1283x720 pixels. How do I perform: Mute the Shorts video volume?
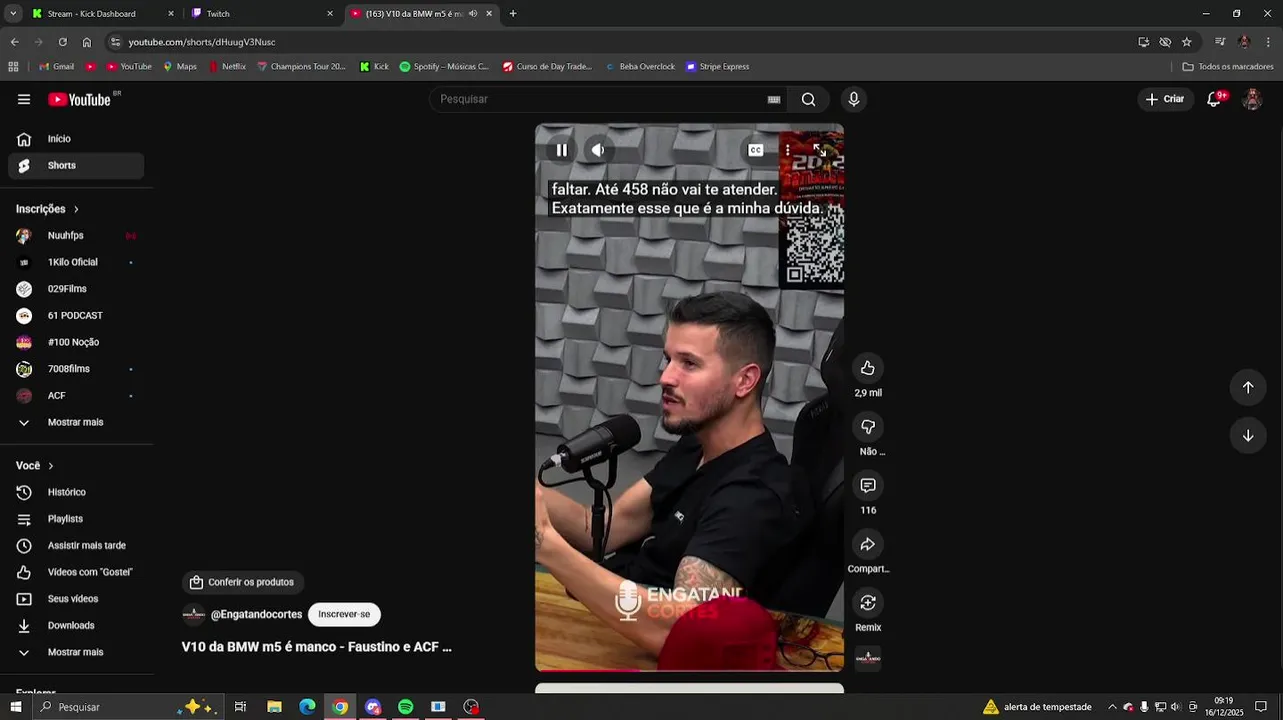(598, 150)
